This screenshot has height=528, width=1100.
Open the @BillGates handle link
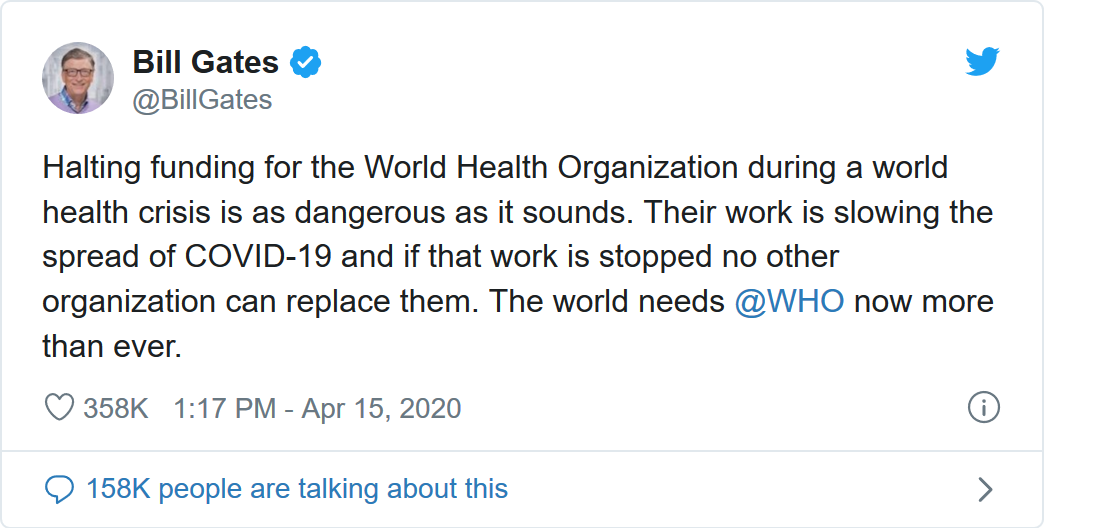pyautogui.click(x=202, y=101)
